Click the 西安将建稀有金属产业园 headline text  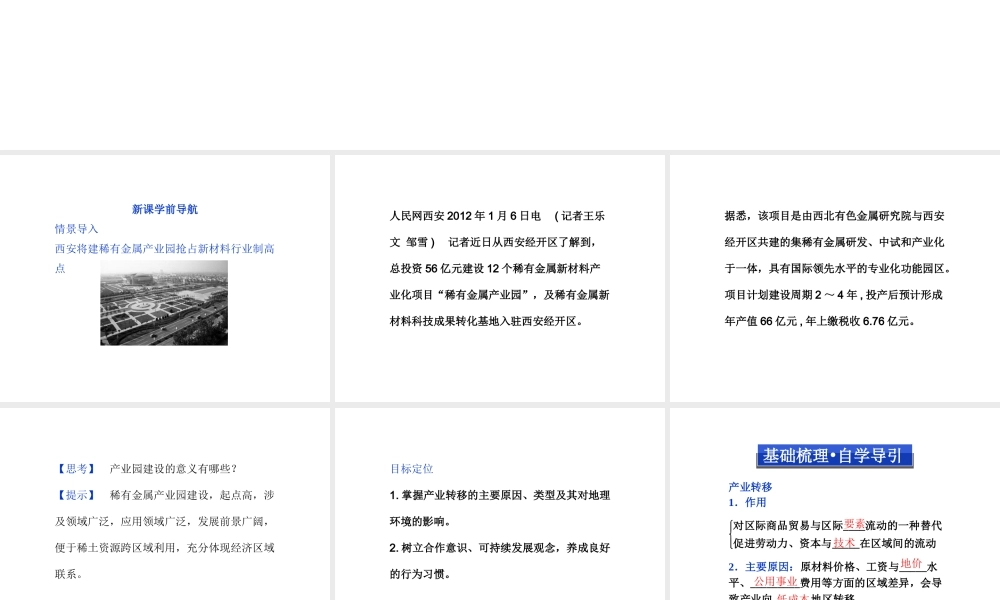165,248
